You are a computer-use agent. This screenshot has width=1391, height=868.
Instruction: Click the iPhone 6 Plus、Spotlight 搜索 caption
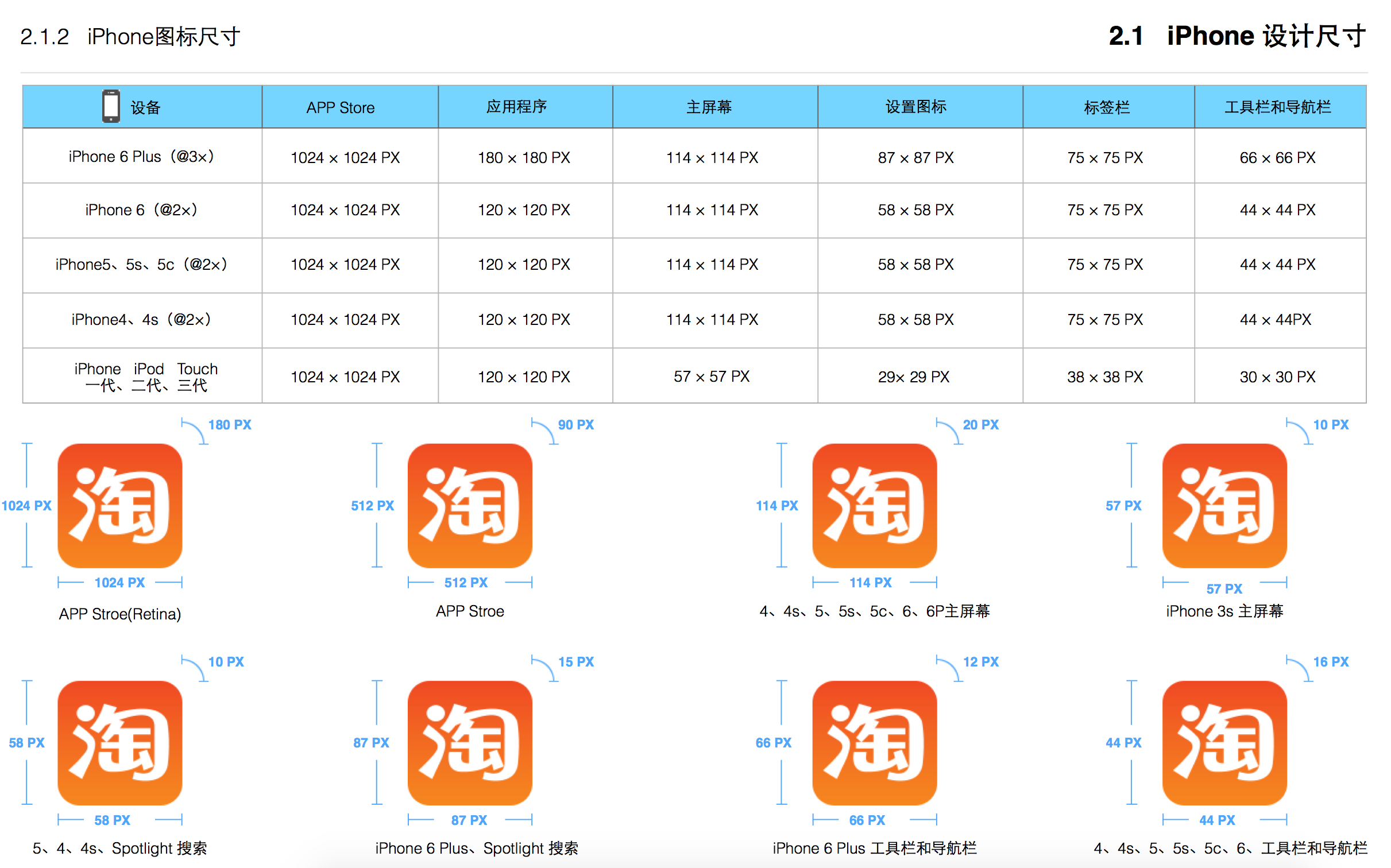(477, 848)
